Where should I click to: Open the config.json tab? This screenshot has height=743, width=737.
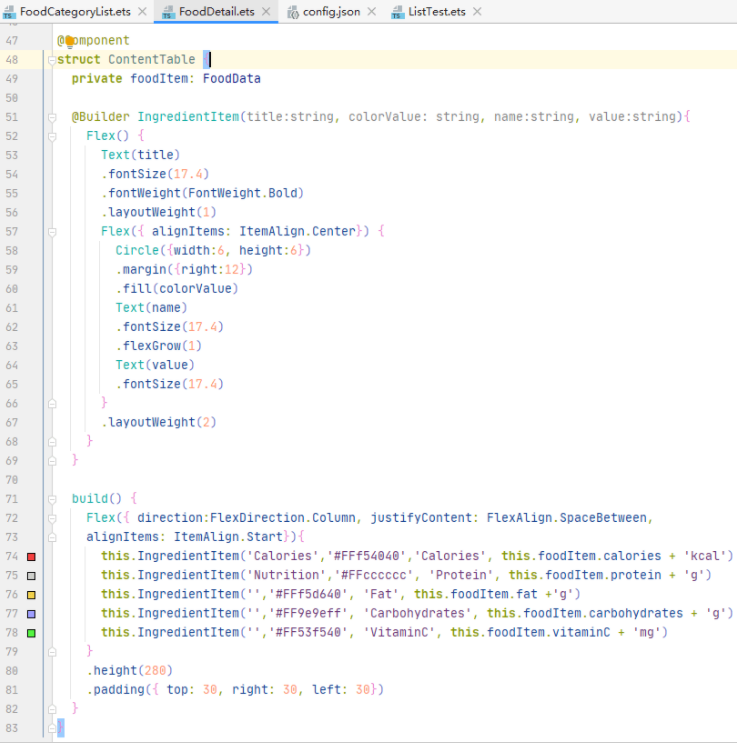pyautogui.click(x=330, y=12)
